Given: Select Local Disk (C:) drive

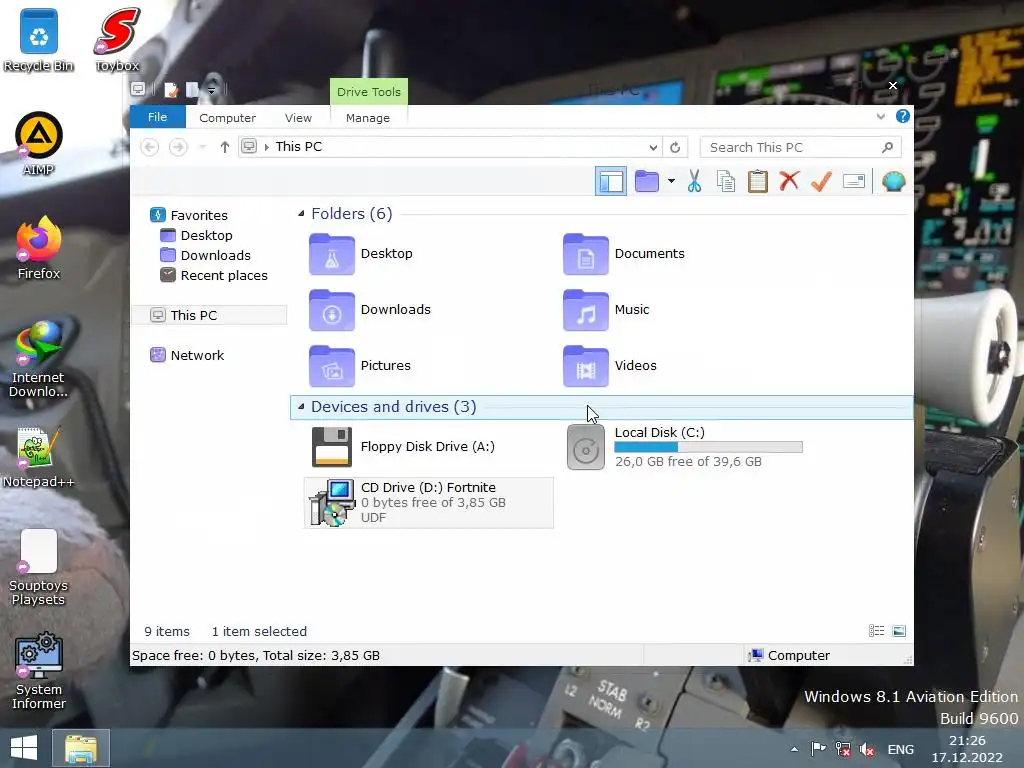Looking at the screenshot, I should tap(685, 447).
